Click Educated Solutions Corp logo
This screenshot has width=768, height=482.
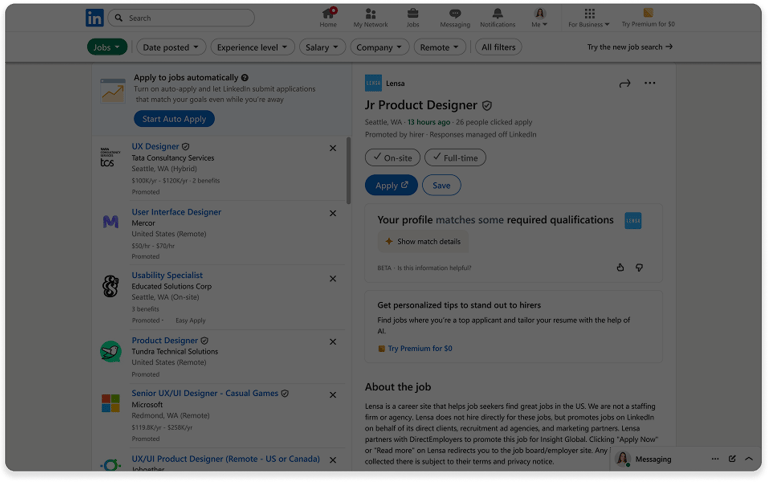click(x=110, y=286)
